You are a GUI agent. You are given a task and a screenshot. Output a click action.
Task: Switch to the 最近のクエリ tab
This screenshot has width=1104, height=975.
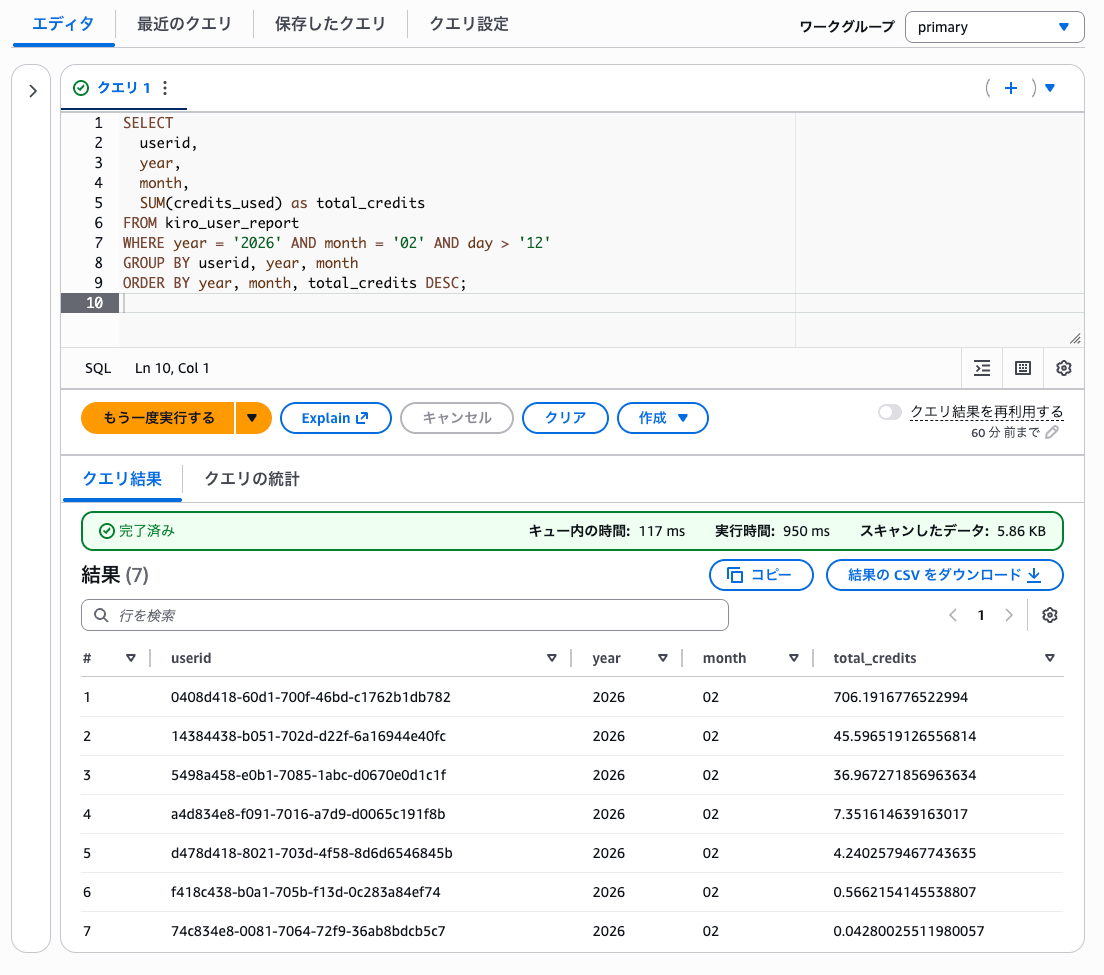point(184,24)
